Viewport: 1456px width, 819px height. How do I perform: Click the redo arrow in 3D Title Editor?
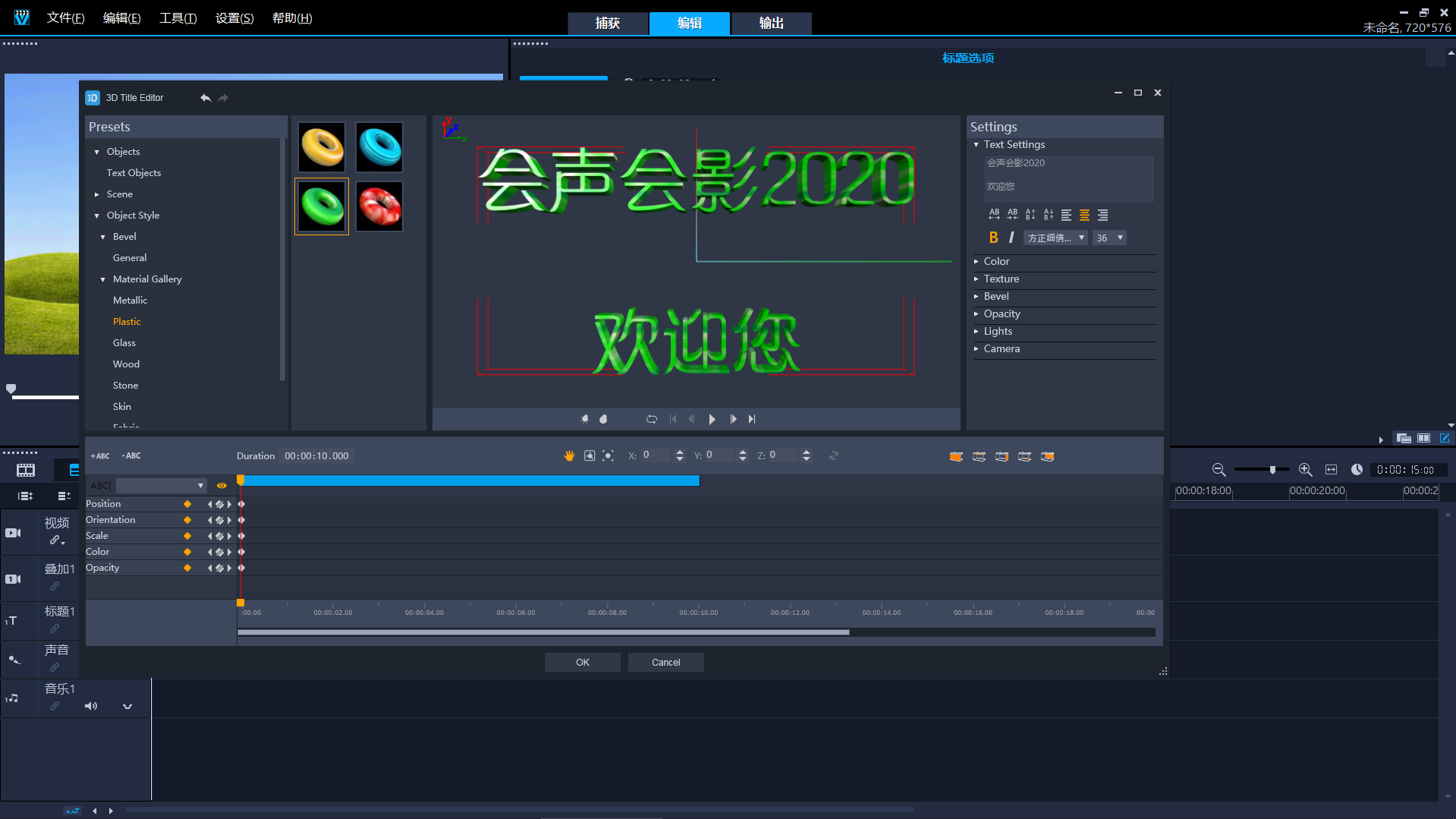(223, 98)
